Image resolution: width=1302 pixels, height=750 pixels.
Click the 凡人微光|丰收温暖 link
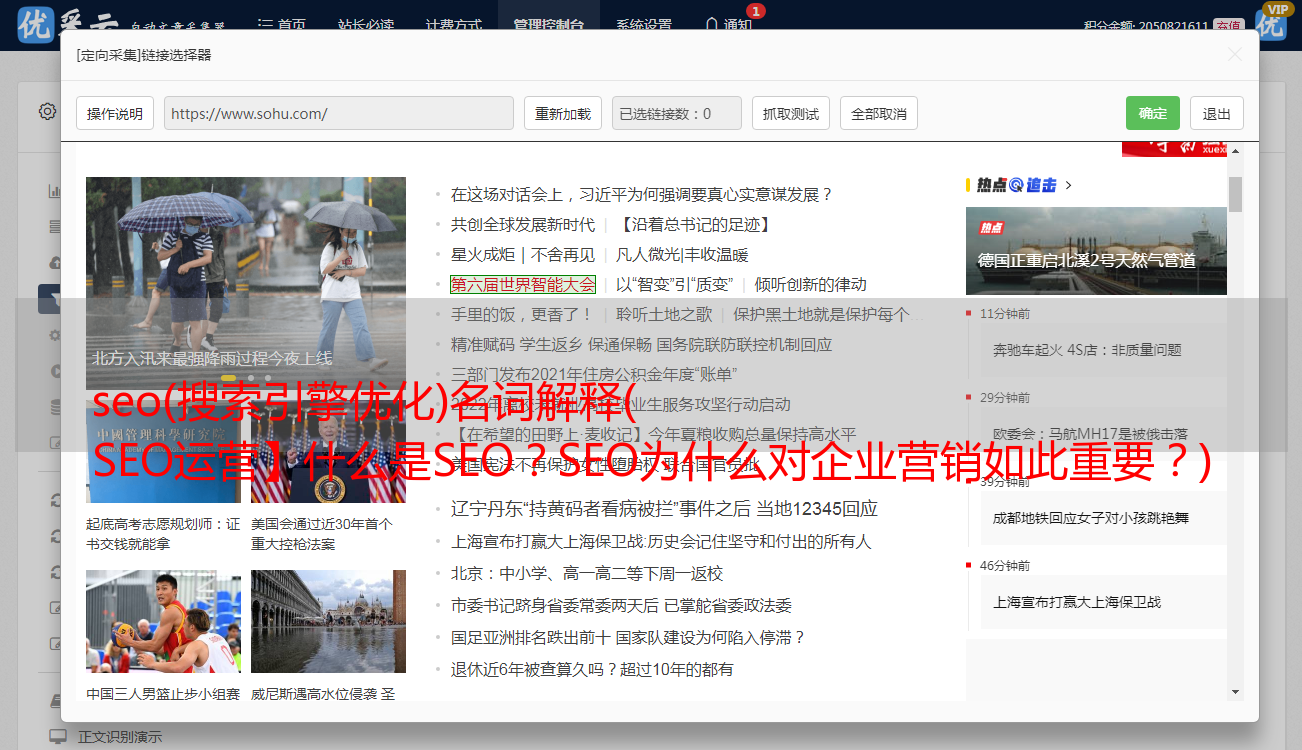click(682, 255)
